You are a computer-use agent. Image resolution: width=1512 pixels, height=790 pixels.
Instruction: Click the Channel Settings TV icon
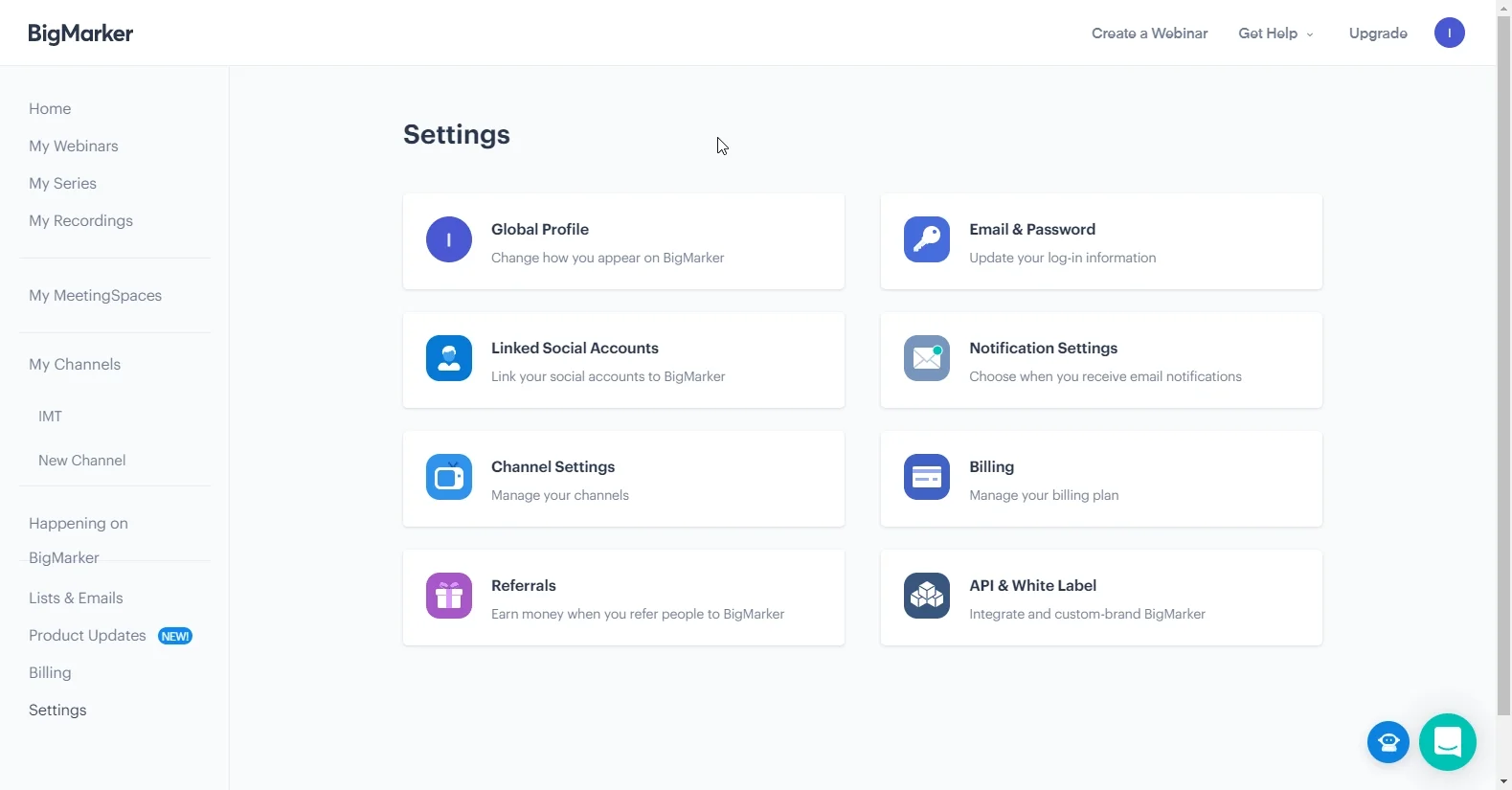click(x=449, y=477)
